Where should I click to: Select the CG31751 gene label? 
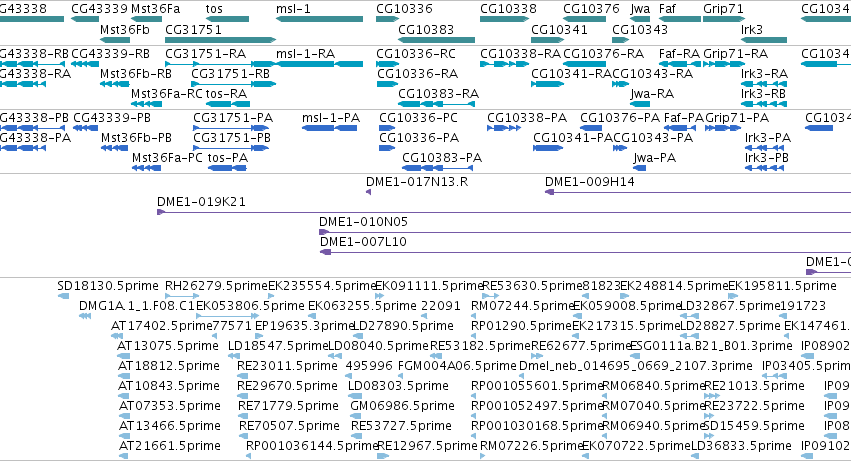[193, 29]
